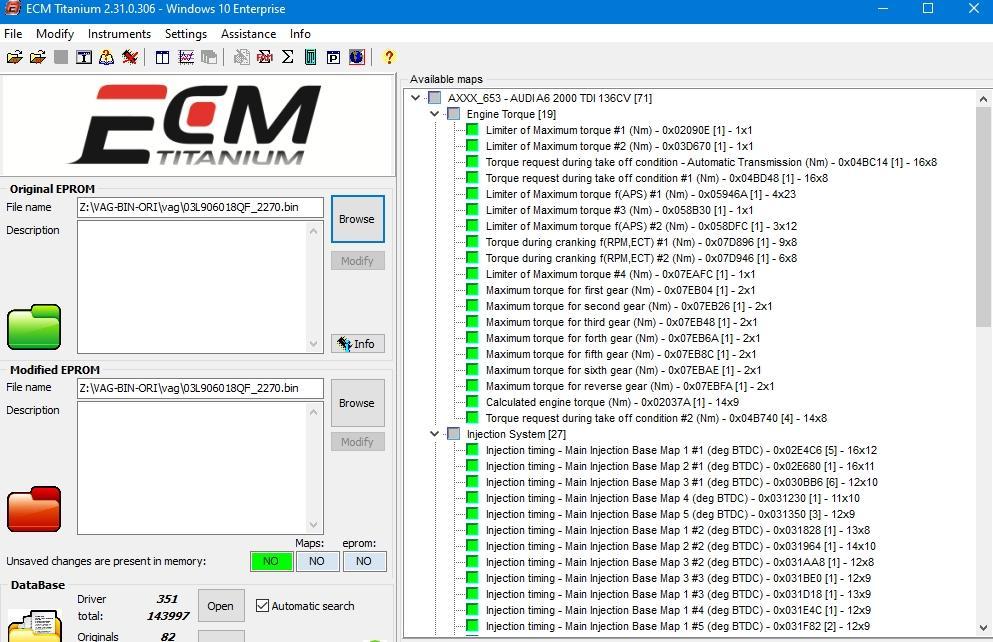
Task: Click the Maps NO indicator
Action: click(x=317, y=561)
